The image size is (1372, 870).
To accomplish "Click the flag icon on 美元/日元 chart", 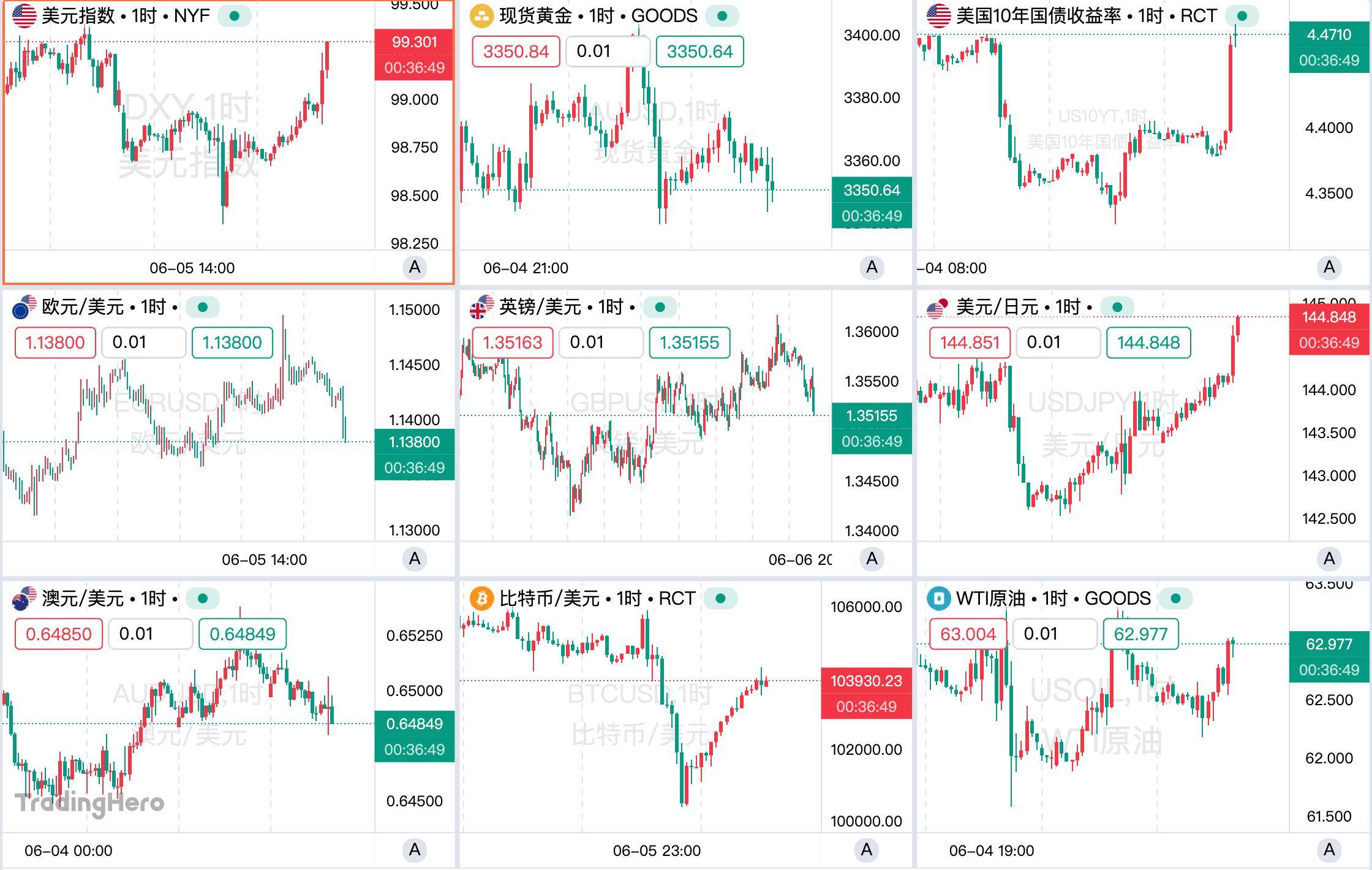I will tap(939, 306).
